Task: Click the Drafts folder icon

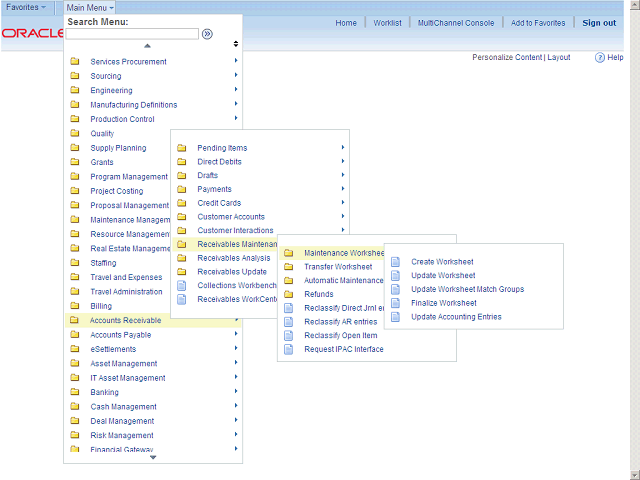Action: 182,175
